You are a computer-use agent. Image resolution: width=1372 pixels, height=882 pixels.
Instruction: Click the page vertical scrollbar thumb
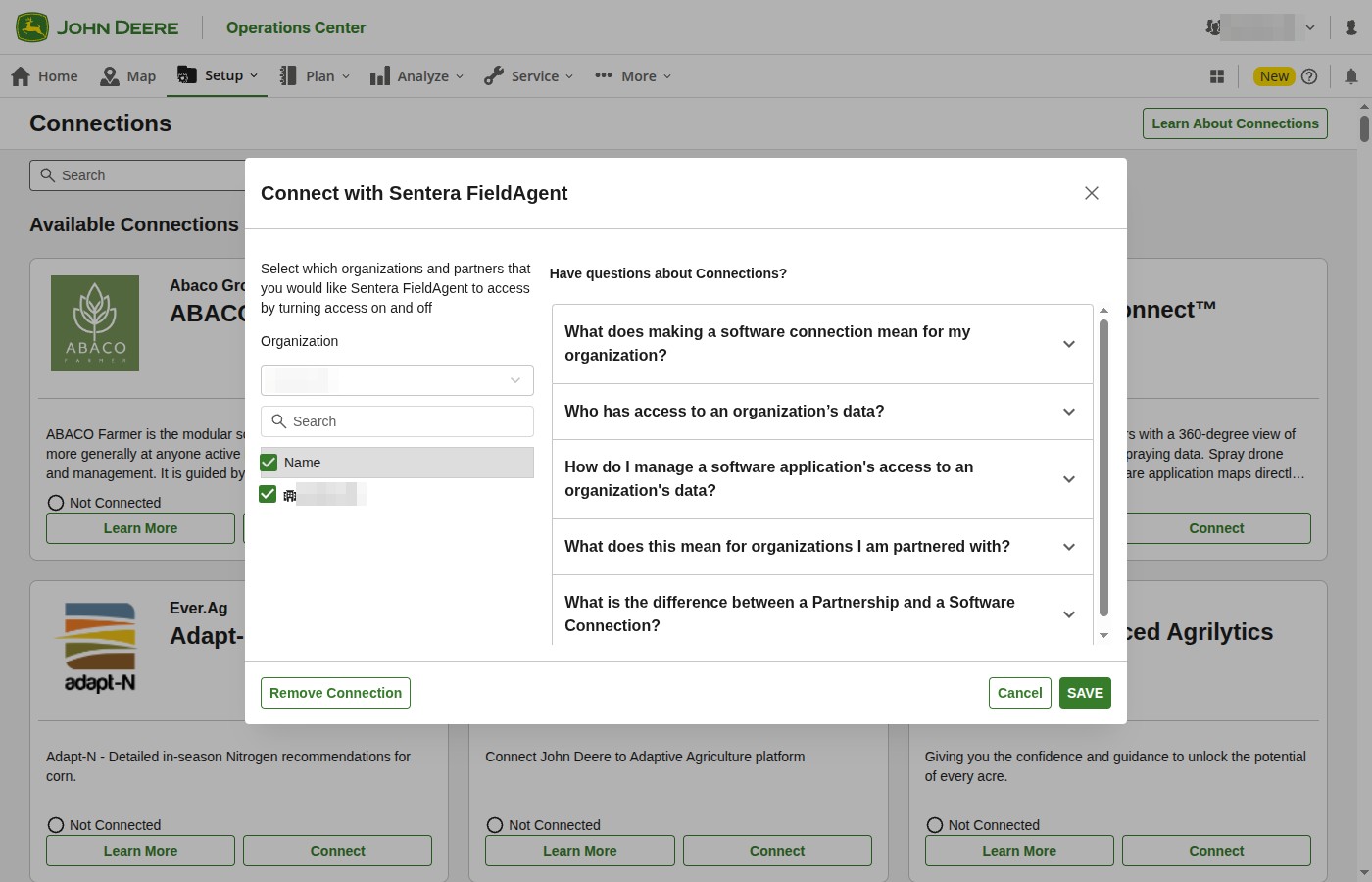point(1364,128)
